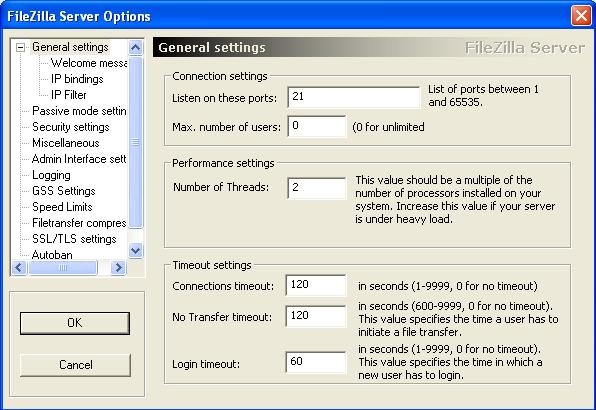Click the Number of Threads field

(316, 188)
